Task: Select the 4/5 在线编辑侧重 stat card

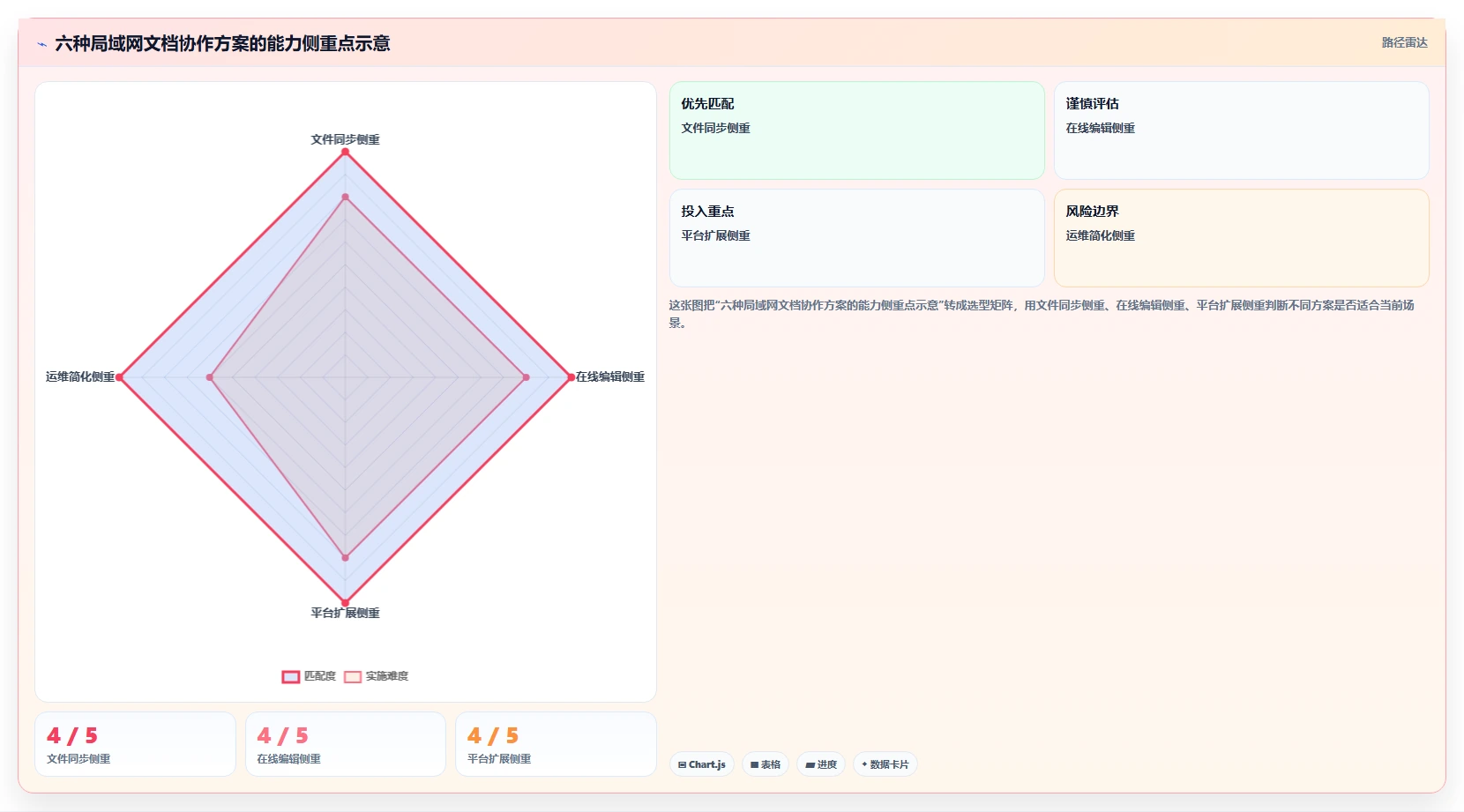Action: (346, 744)
